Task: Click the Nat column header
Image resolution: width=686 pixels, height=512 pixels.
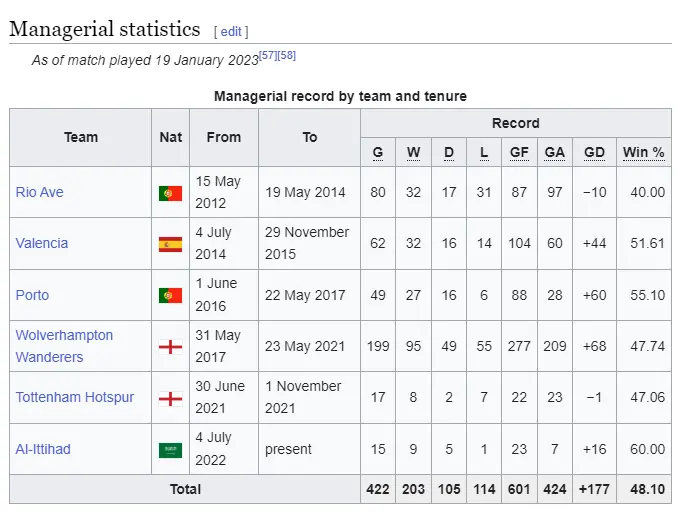Action: [x=171, y=137]
